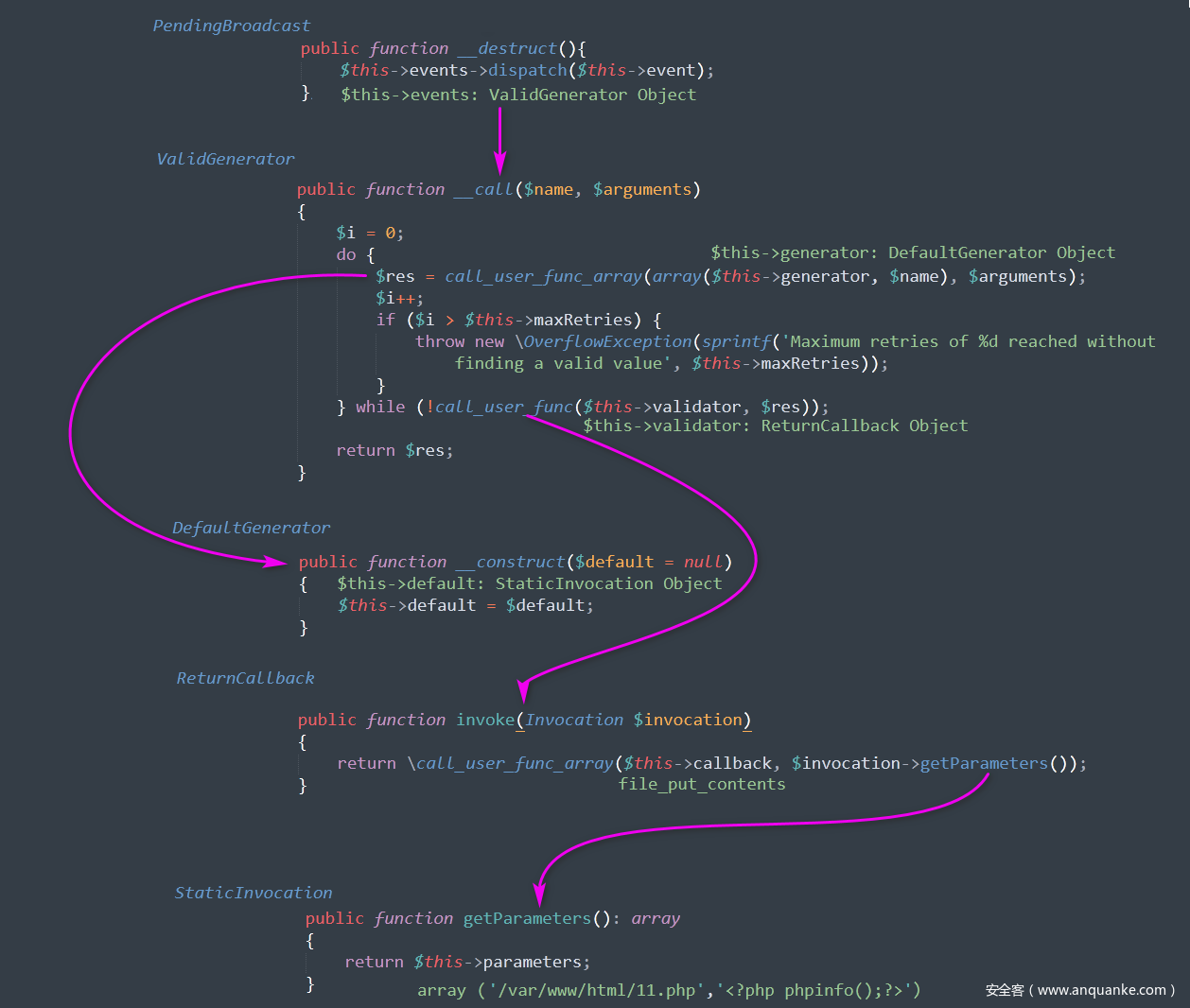Click the invoke function name
The height and width of the screenshot is (1008, 1190).
(x=485, y=720)
